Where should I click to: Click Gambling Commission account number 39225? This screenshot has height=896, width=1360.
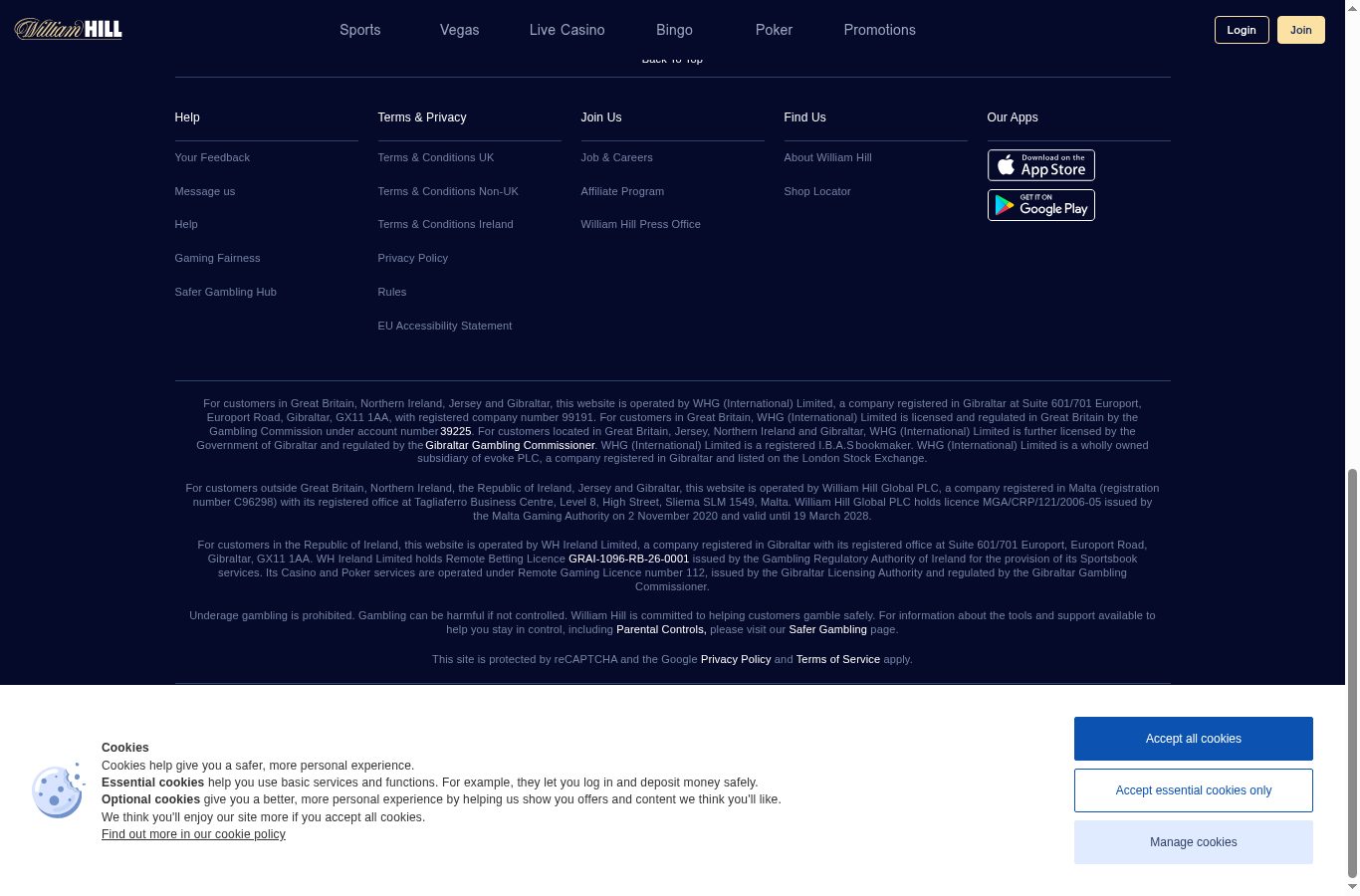(x=456, y=431)
